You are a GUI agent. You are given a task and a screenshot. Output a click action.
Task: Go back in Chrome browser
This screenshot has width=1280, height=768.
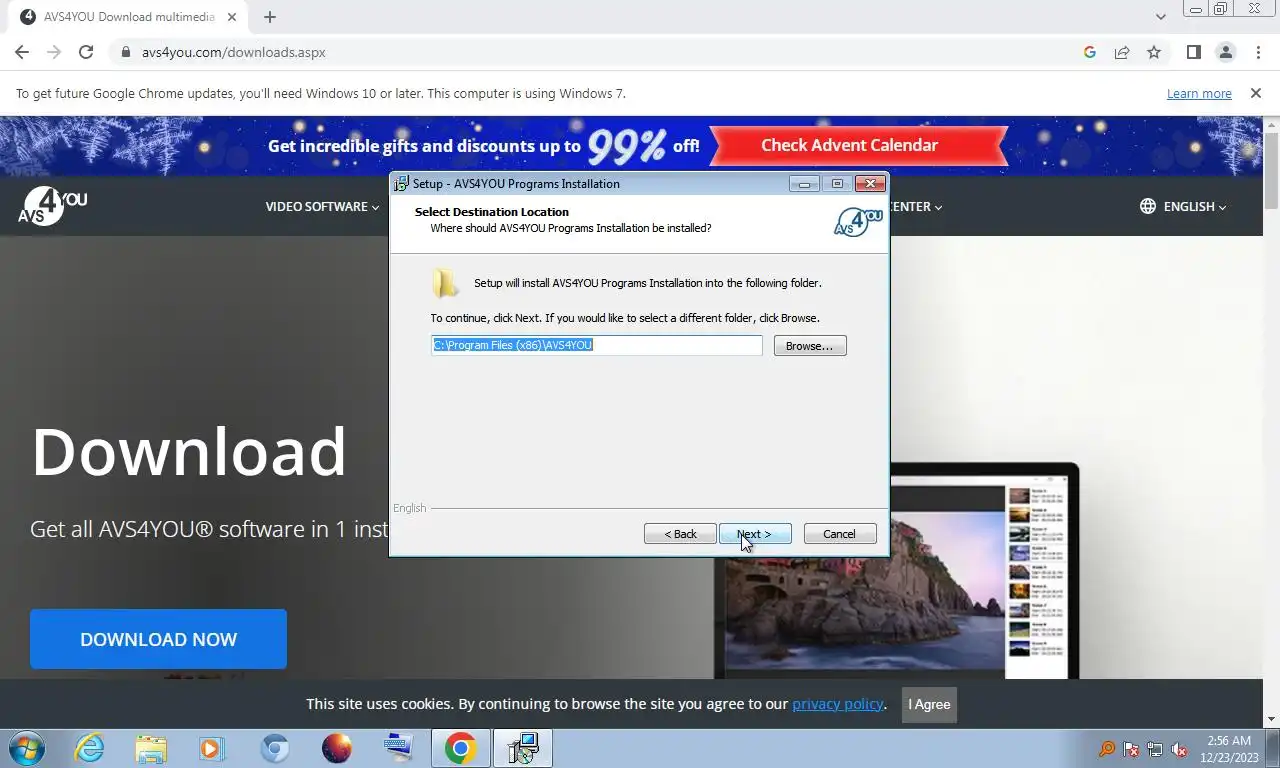tap(22, 52)
